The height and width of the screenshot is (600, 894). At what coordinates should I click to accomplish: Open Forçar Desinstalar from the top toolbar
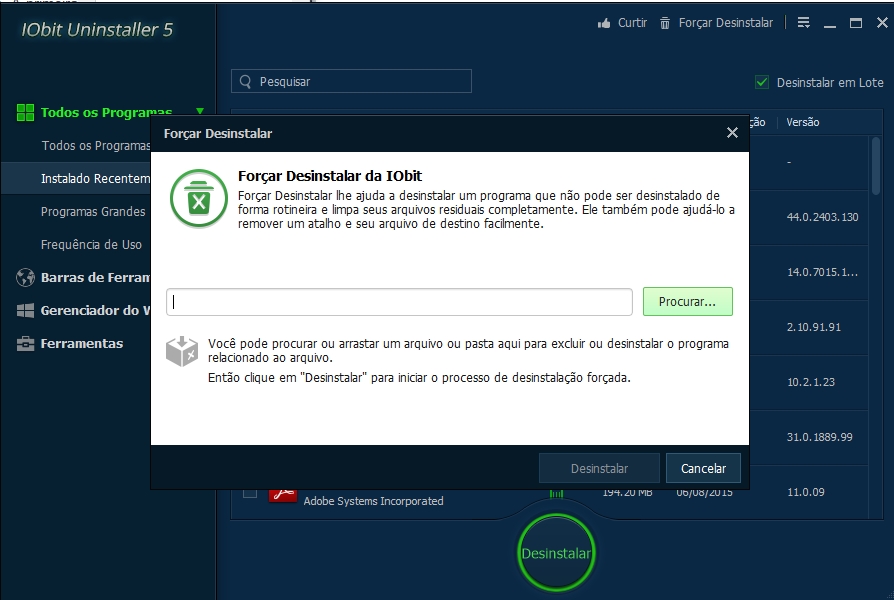[x=717, y=23]
